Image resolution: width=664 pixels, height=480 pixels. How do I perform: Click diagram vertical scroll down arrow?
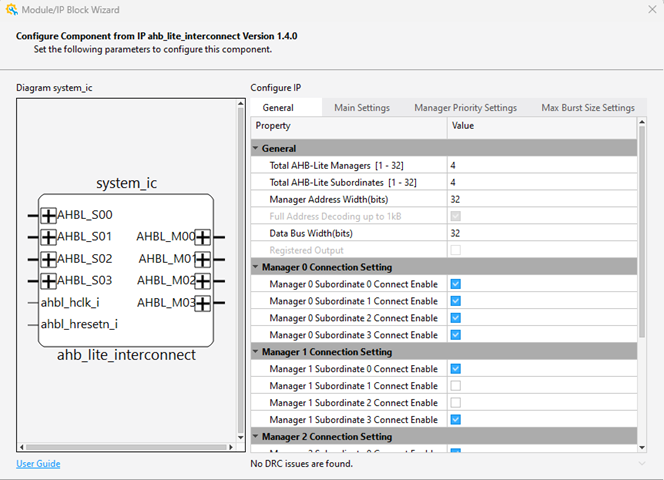click(x=241, y=437)
